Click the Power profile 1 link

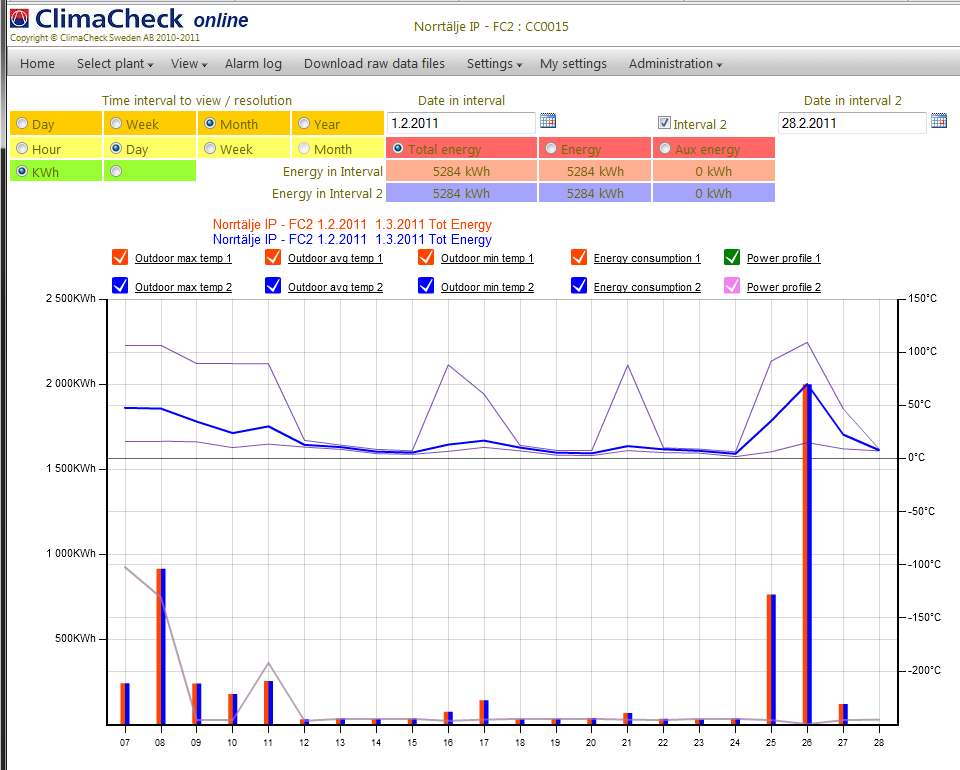(x=783, y=258)
